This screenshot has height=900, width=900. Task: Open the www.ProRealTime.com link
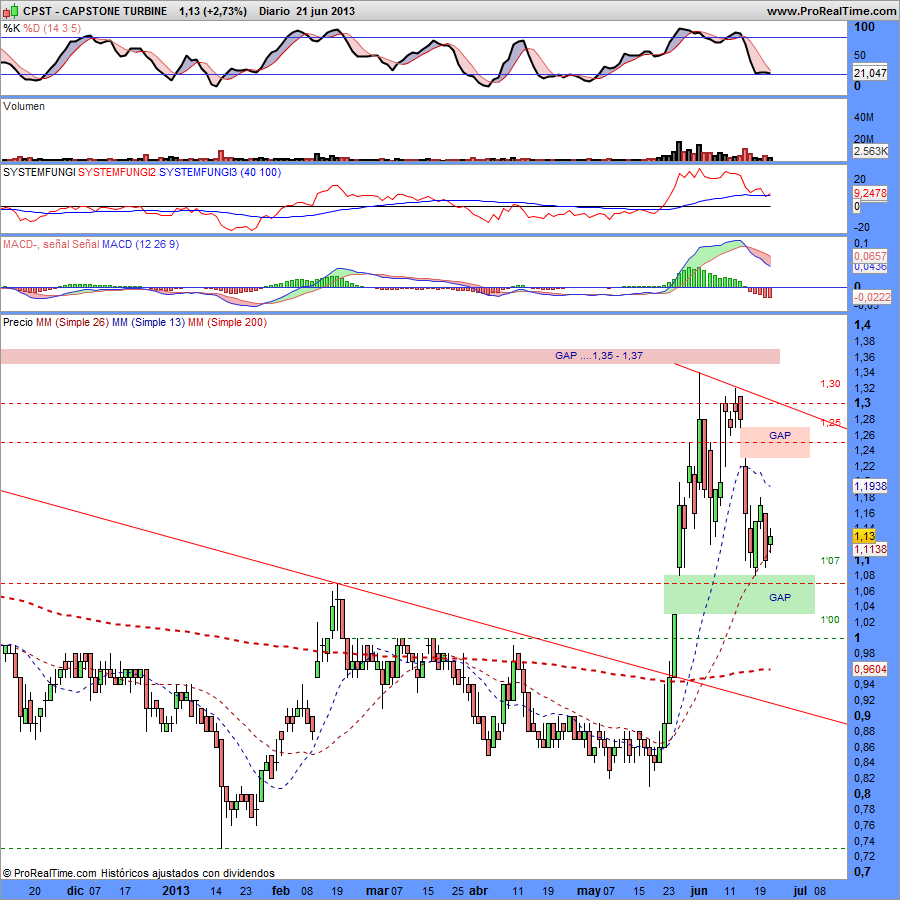point(831,11)
